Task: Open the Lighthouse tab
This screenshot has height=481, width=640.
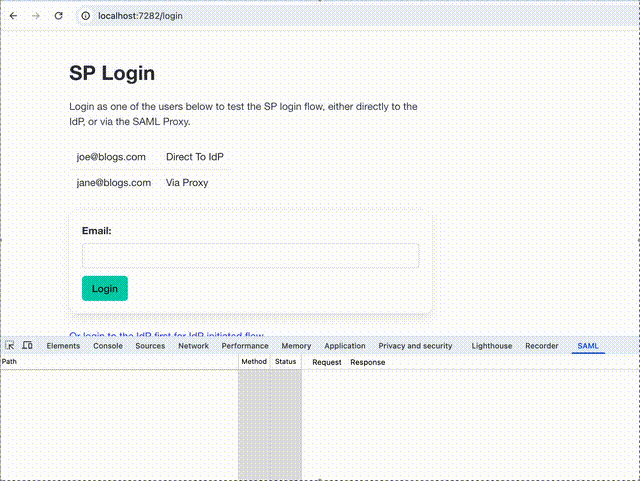Action: click(492, 346)
